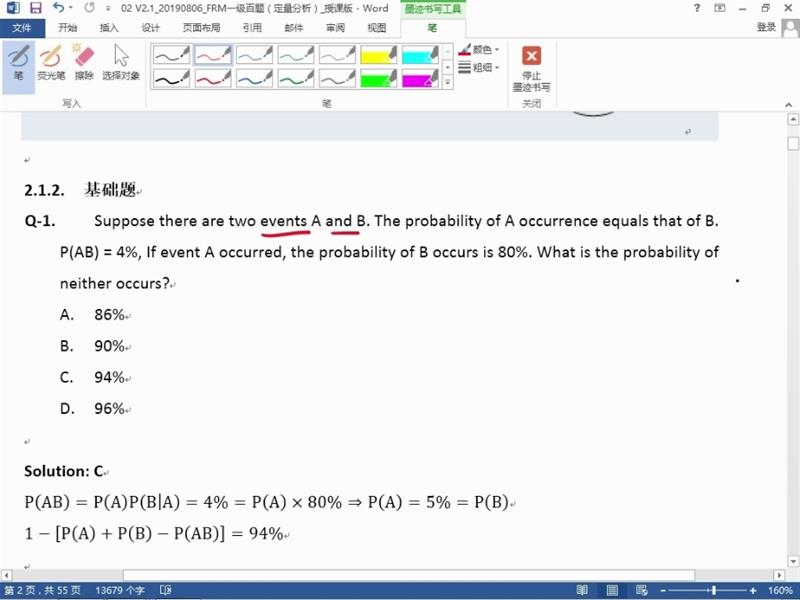Click the vertical scrollbar down arrow
The height and width of the screenshot is (600, 800).
(x=793, y=562)
